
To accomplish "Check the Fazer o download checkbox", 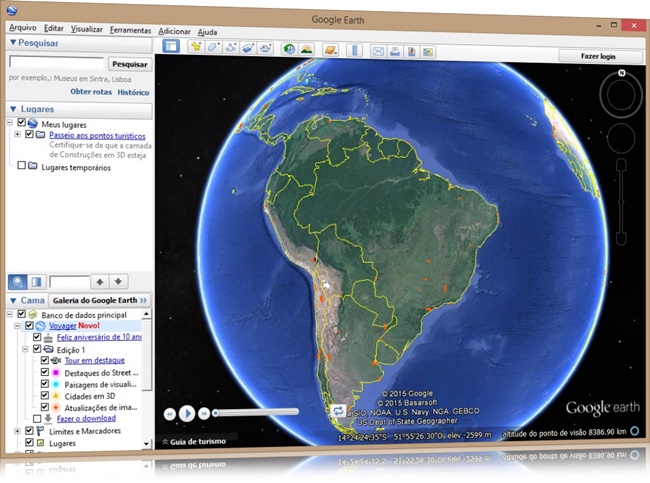I will [x=37, y=418].
